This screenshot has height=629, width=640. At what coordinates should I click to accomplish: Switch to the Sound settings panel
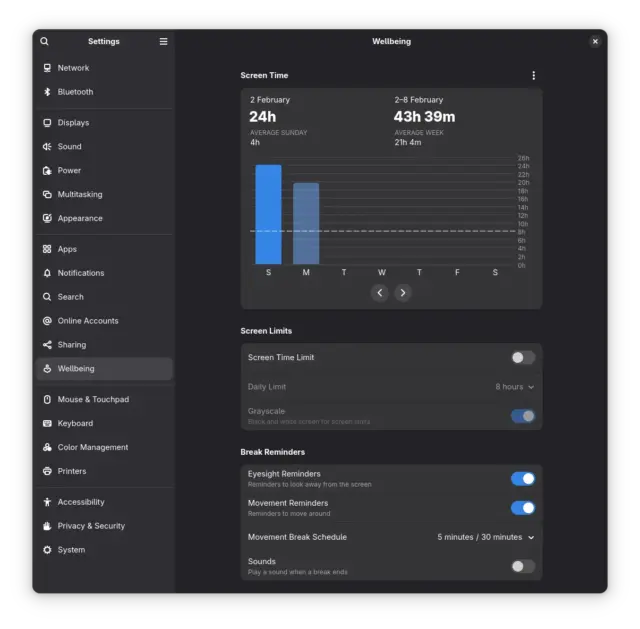(104, 147)
